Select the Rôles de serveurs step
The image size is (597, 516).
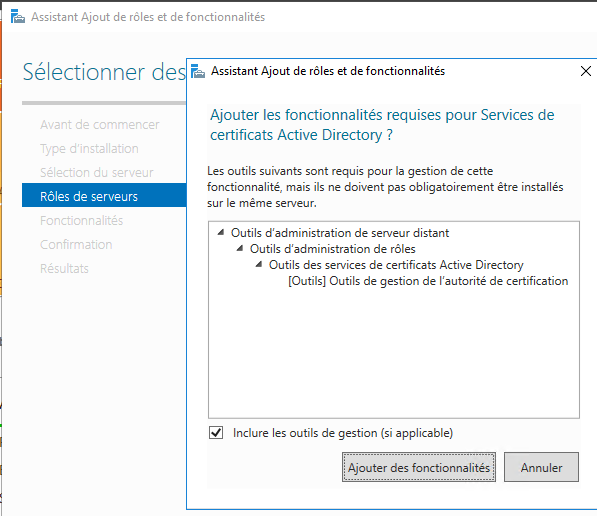[x=104, y=195]
